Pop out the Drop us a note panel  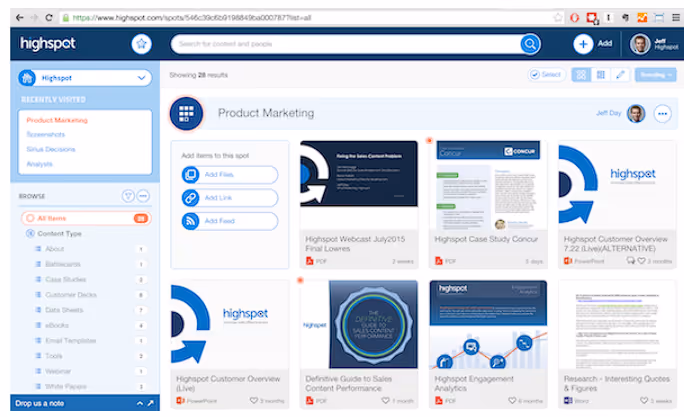pos(150,403)
